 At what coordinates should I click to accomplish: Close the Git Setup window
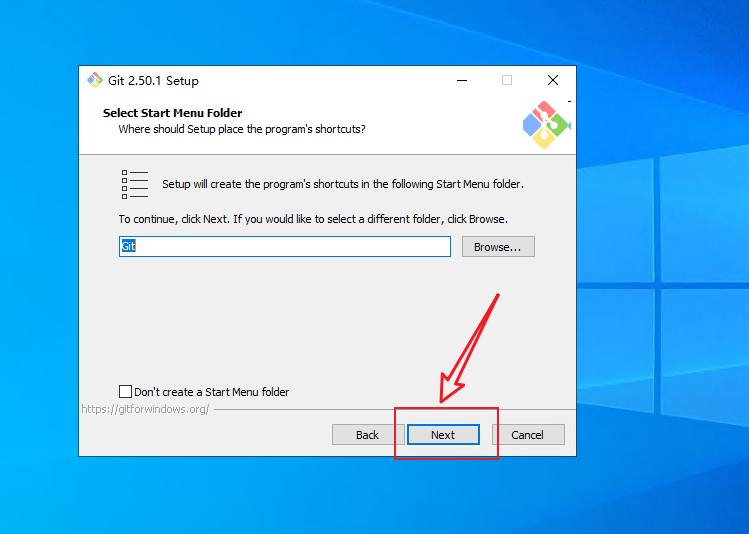pos(553,80)
